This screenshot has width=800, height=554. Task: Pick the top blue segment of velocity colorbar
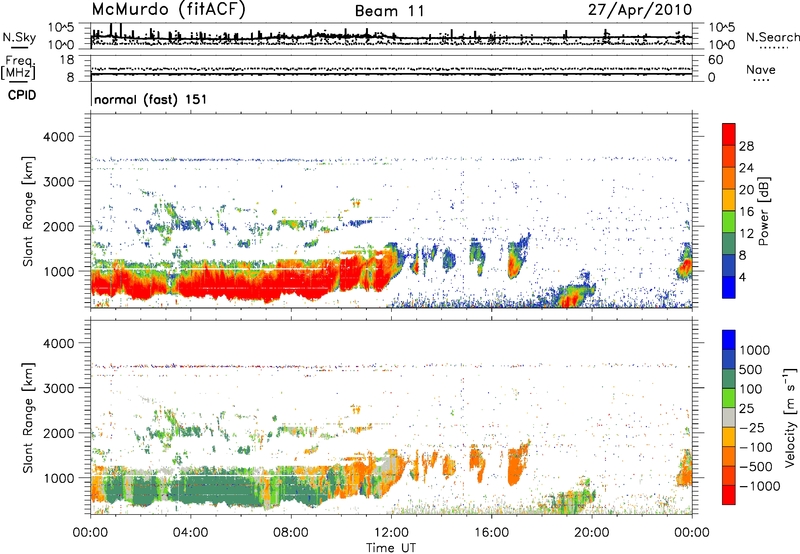(729, 340)
